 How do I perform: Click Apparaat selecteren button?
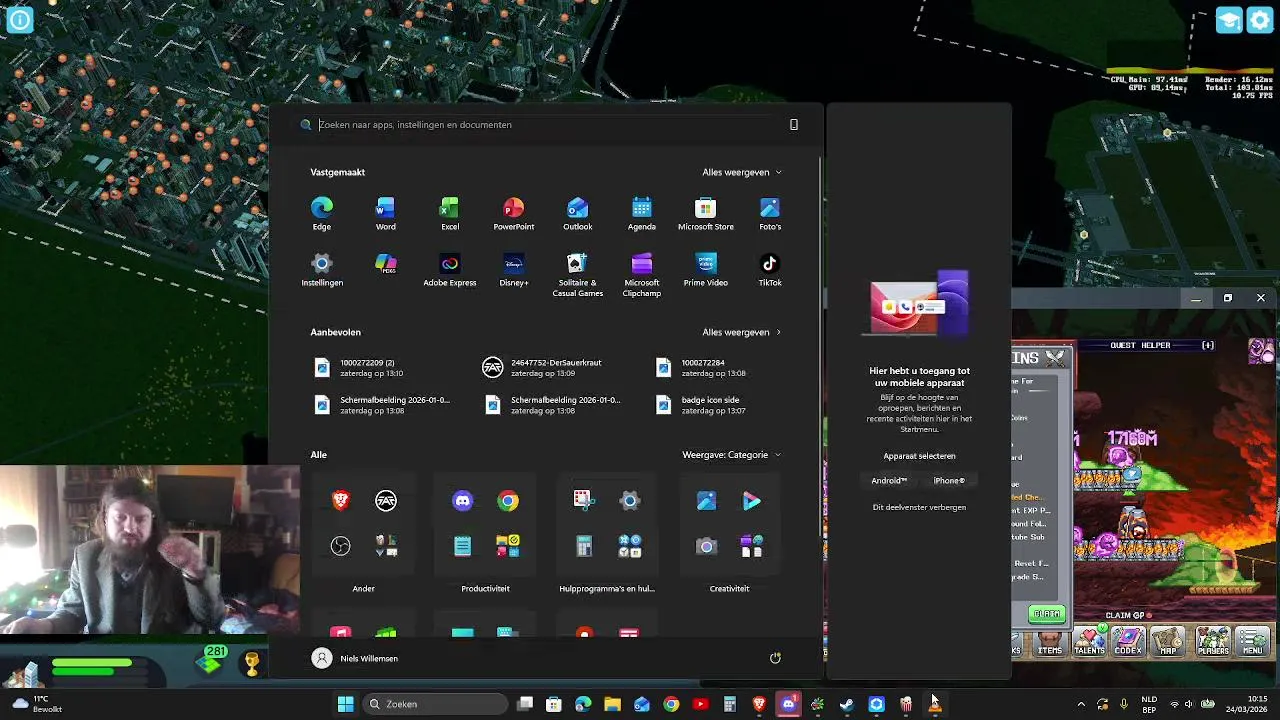click(x=919, y=456)
